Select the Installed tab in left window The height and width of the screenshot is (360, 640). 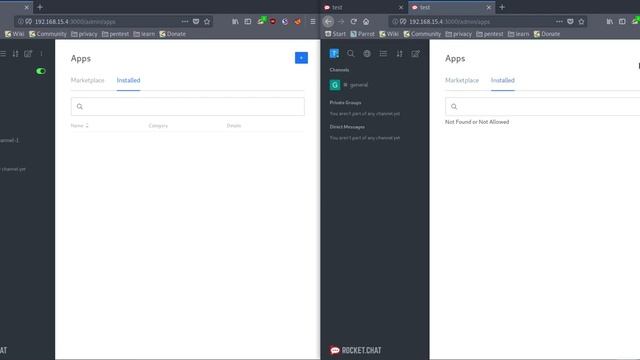click(x=128, y=80)
